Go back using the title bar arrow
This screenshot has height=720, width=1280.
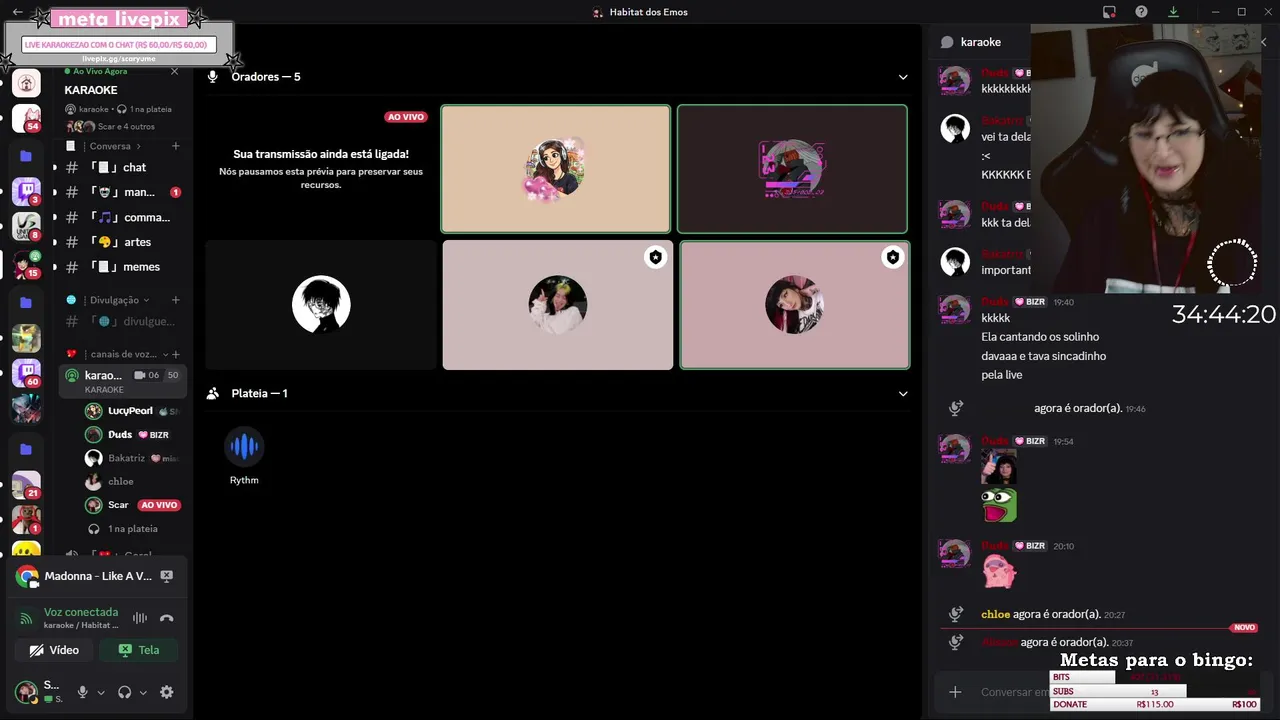point(17,12)
